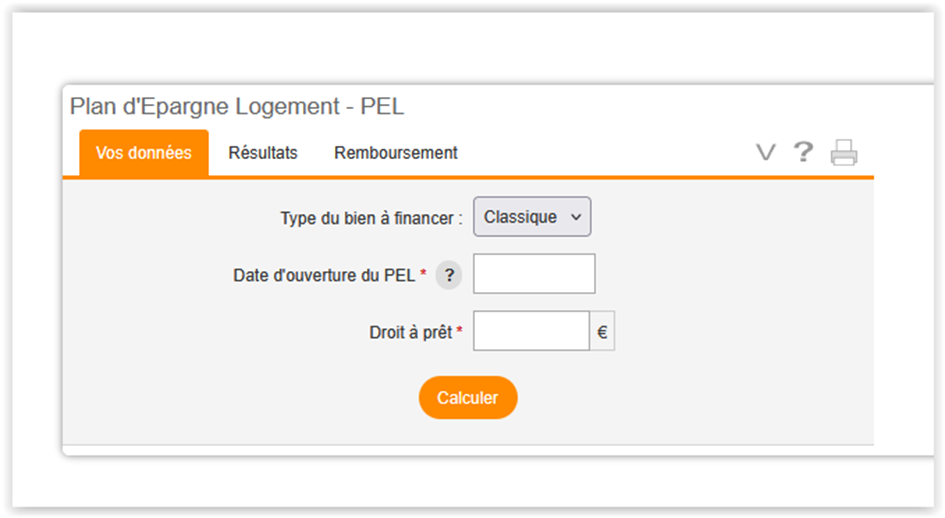Show help for Date d'ouverture du PEL
Screen dimensions: 945x518
(449, 275)
